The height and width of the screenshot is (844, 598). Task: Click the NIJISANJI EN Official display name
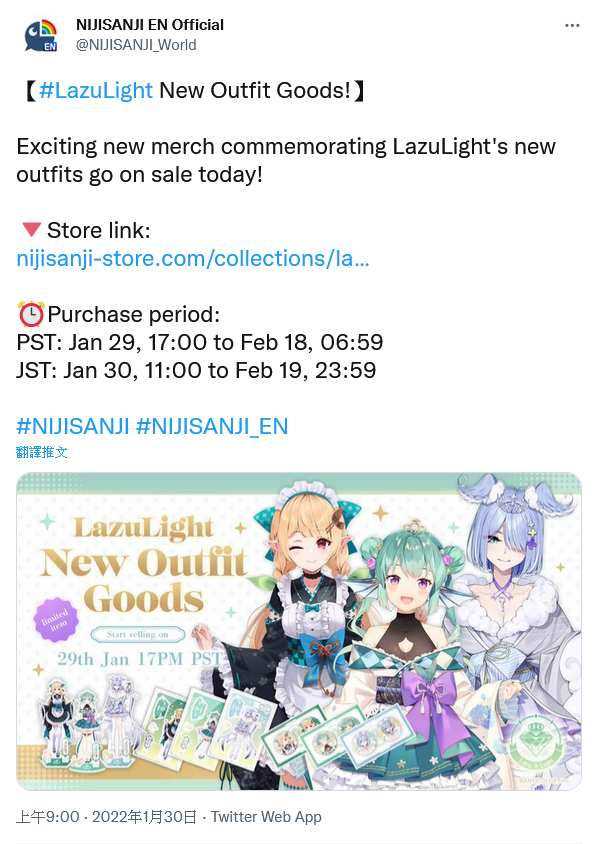pos(150,25)
